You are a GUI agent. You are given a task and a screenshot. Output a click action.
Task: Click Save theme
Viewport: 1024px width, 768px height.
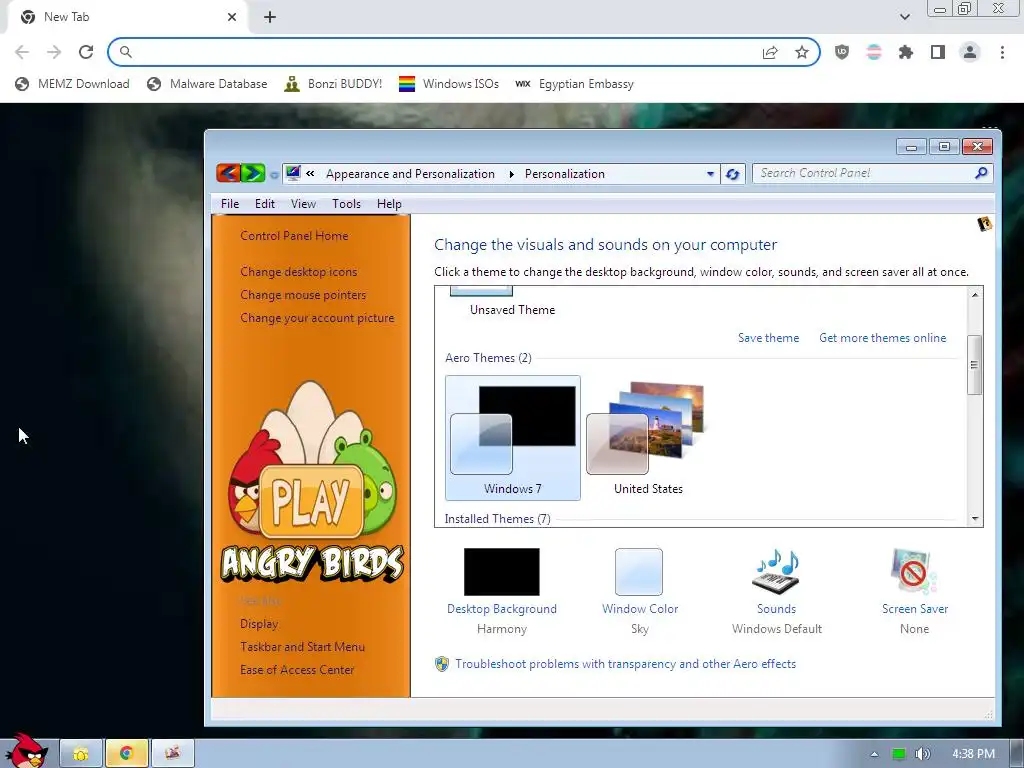(x=768, y=338)
